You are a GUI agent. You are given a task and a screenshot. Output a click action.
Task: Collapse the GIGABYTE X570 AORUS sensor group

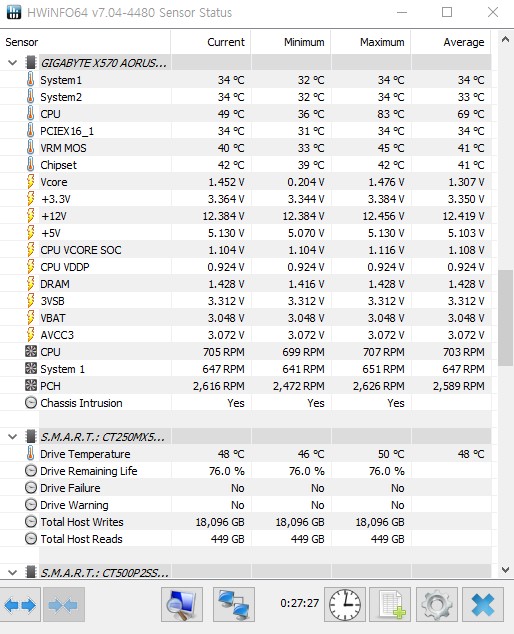point(13,63)
